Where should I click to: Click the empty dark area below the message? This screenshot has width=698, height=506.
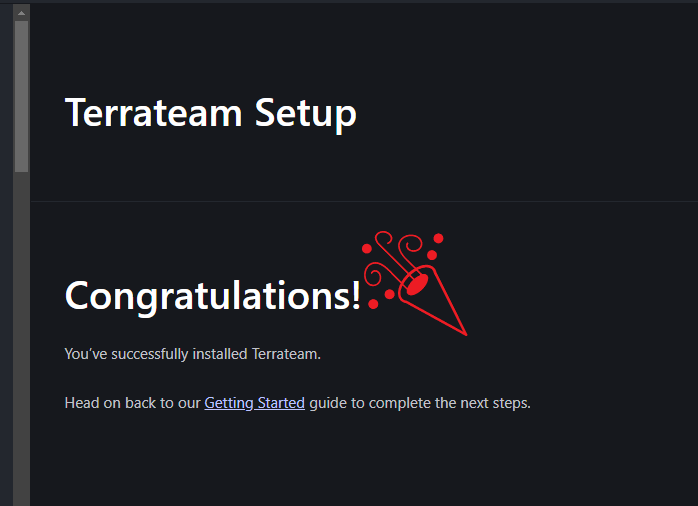point(364,463)
